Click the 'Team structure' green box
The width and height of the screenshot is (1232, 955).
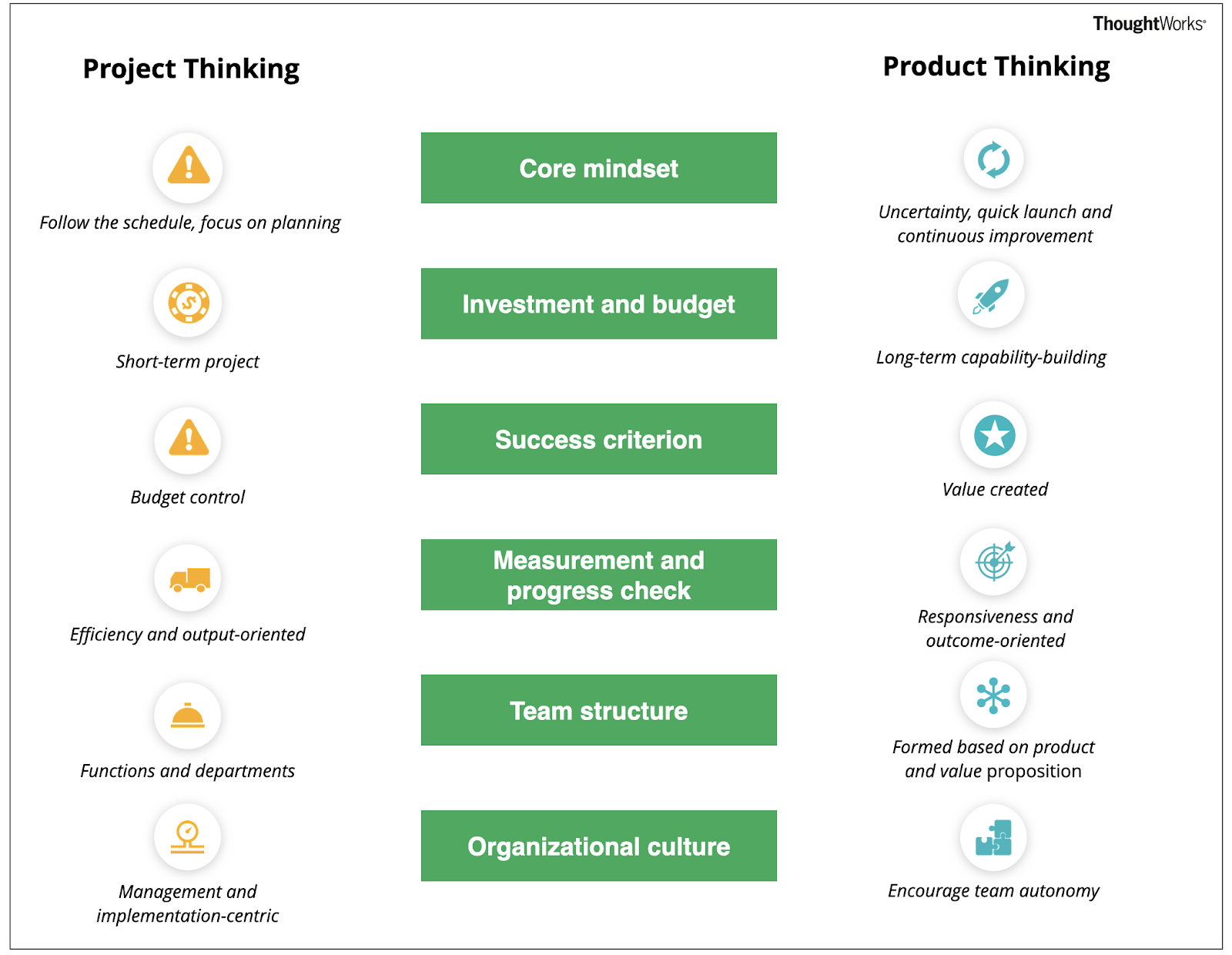click(x=598, y=710)
